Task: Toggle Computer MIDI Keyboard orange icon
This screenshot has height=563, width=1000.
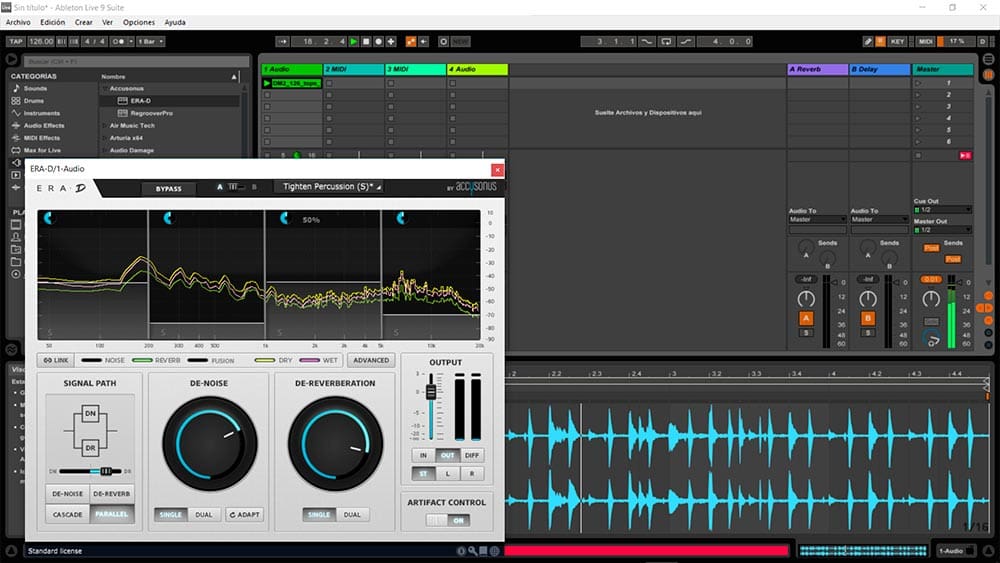Action: point(880,41)
